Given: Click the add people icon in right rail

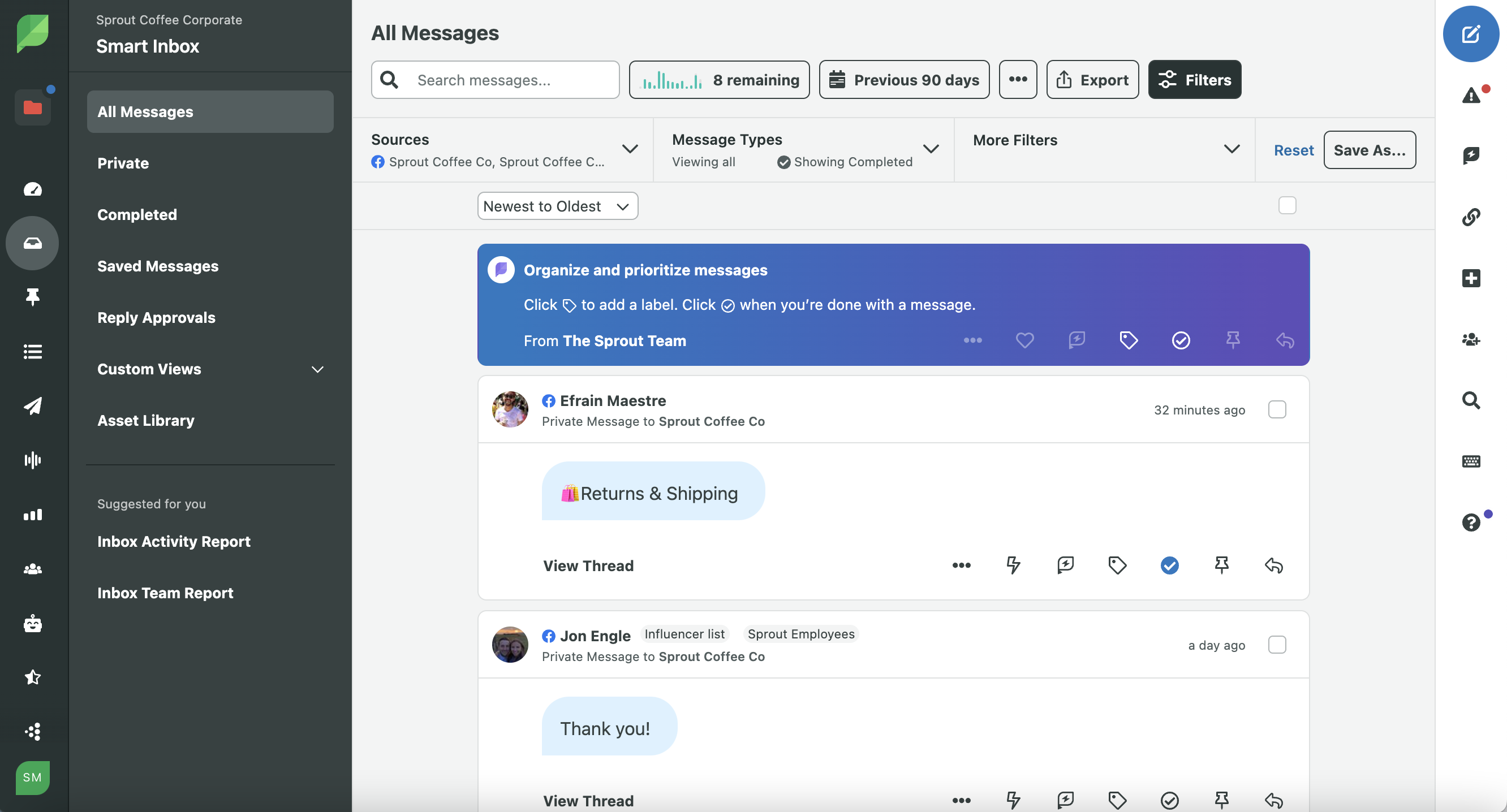Looking at the screenshot, I should pos(1471,339).
